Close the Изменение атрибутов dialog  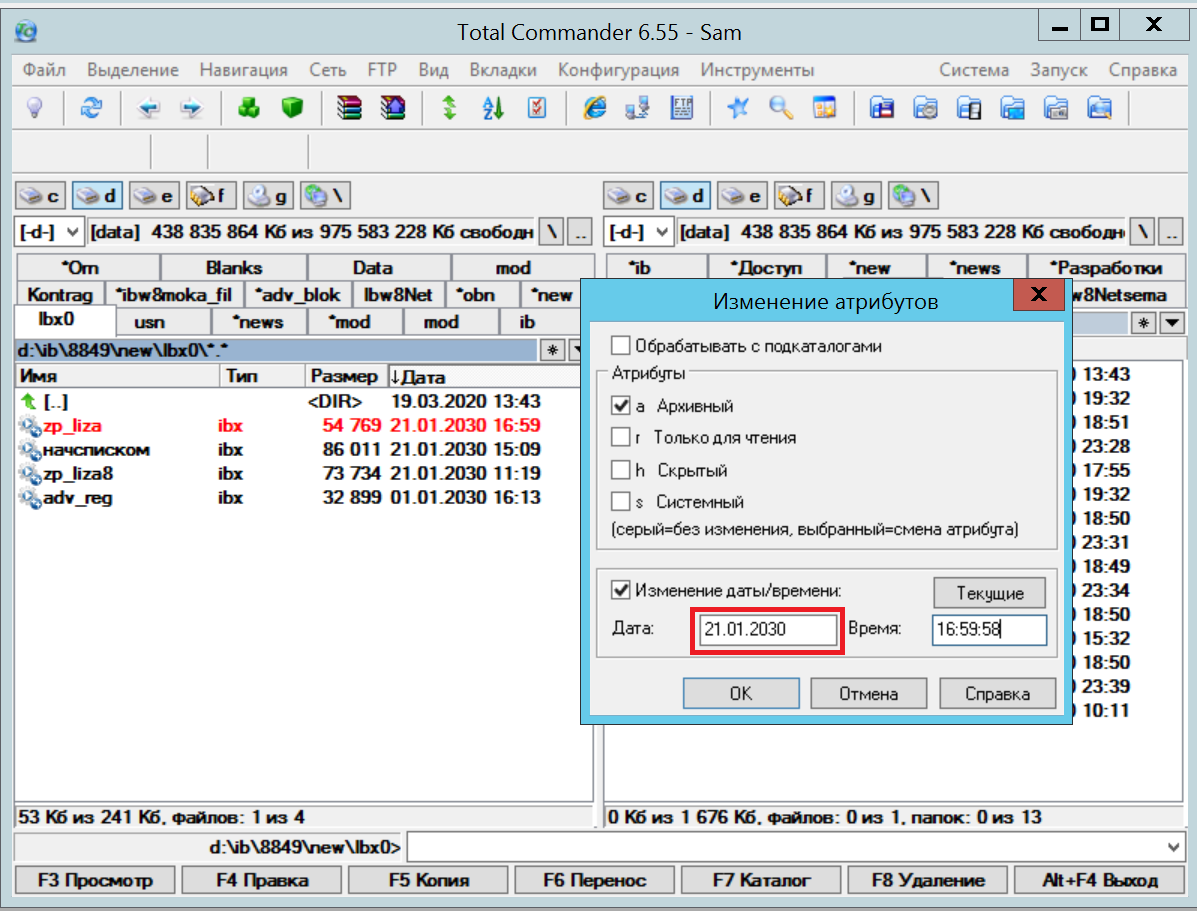pyautogui.click(x=1038, y=295)
